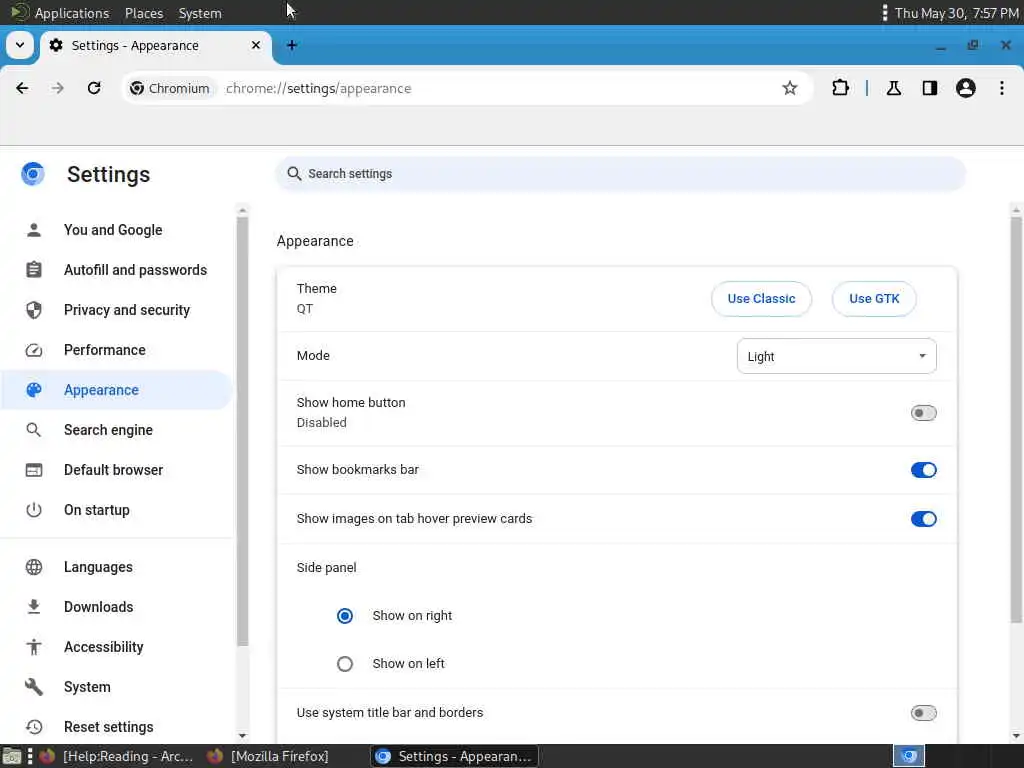Click the sidebar scroll down arrow

[x=242, y=736]
